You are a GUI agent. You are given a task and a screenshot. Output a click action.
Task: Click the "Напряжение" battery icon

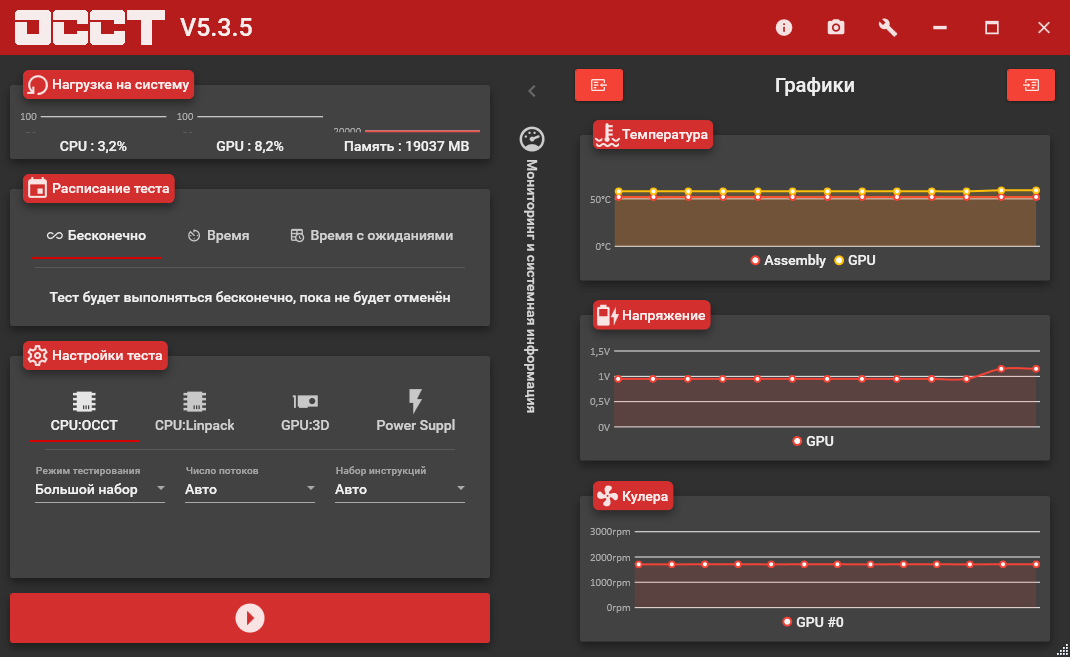[x=607, y=315]
